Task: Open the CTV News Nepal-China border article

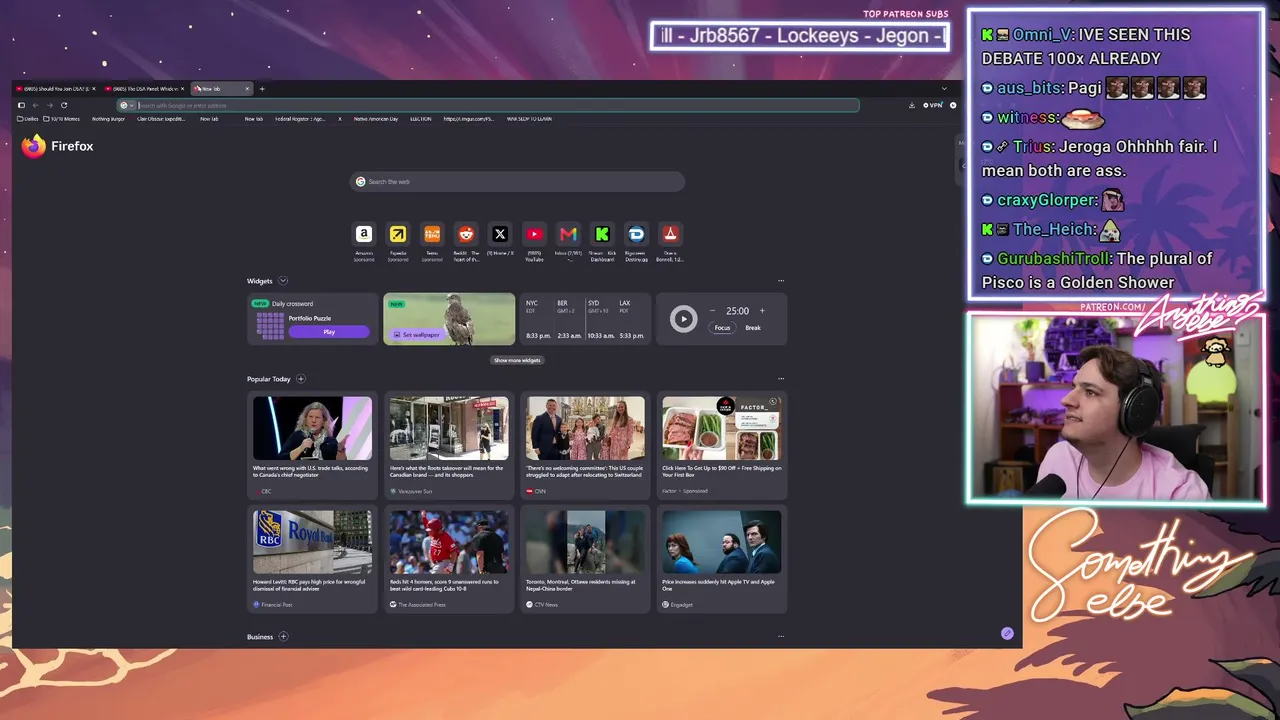Action: point(586,559)
